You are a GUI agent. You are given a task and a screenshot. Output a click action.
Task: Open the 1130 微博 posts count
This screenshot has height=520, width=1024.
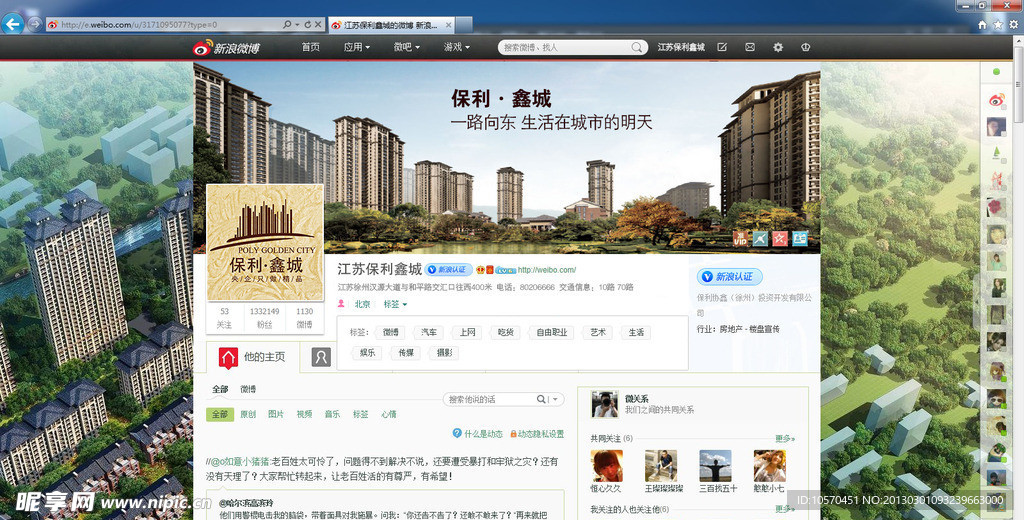(304, 317)
